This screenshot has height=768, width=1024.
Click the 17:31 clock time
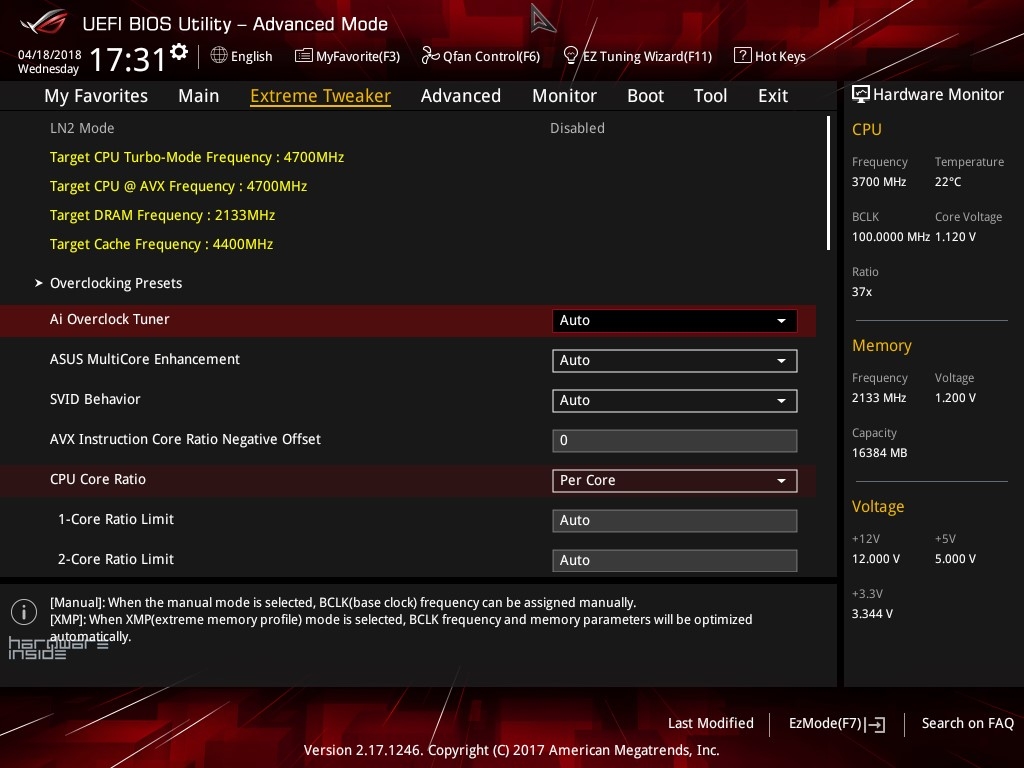coord(127,59)
